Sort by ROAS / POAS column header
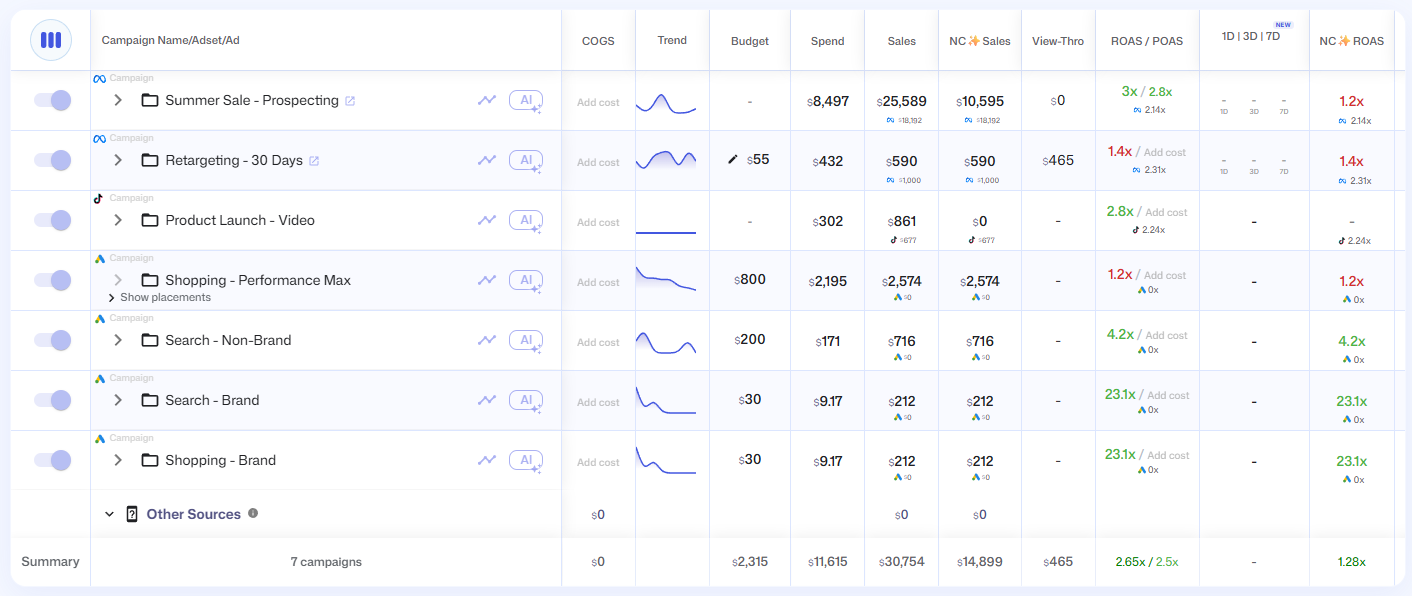This screenshot has width=1412, height=596. 1147,41
